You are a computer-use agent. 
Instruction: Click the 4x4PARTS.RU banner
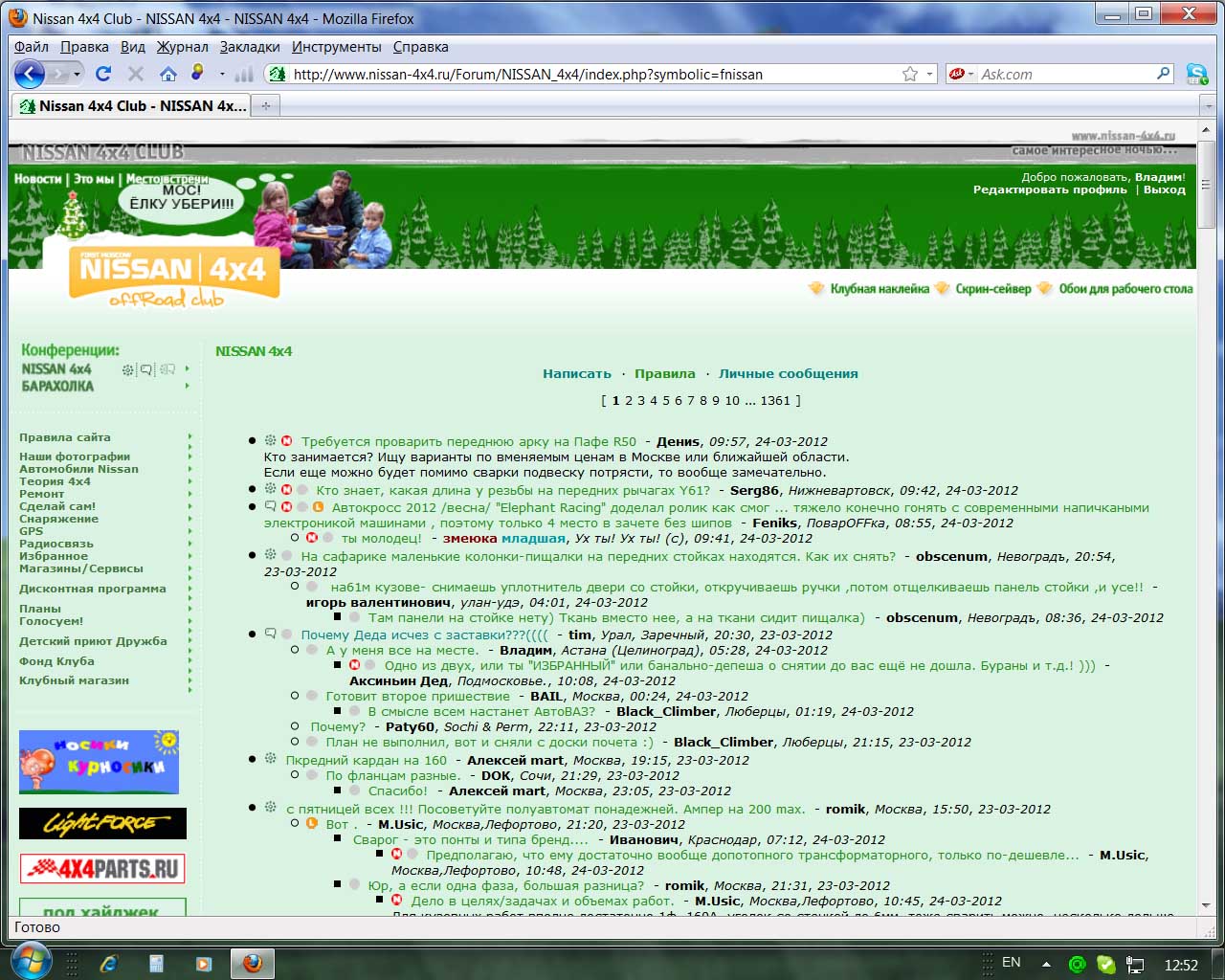[x=102, y=869]
